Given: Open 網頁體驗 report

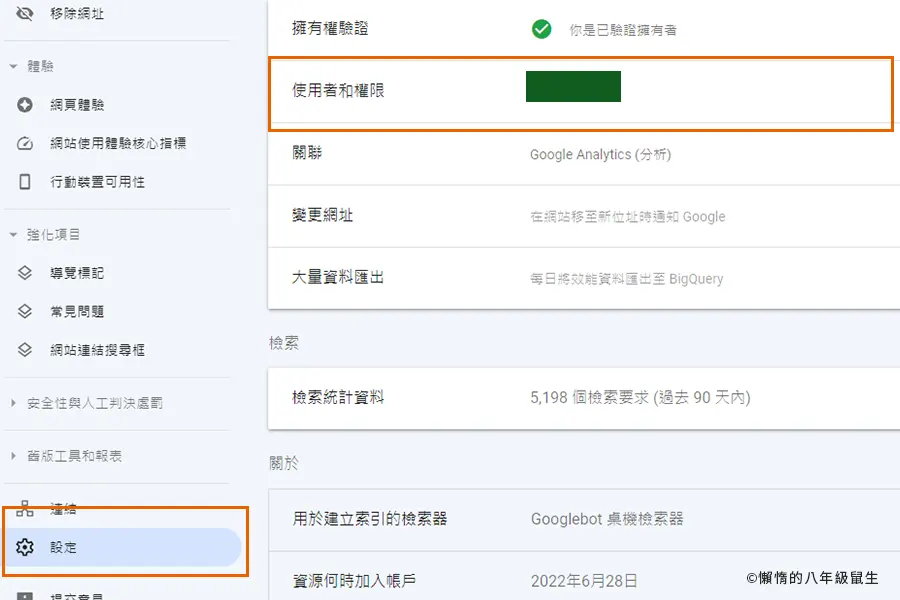Looking at the screenshot, I should tap(77, 105).
